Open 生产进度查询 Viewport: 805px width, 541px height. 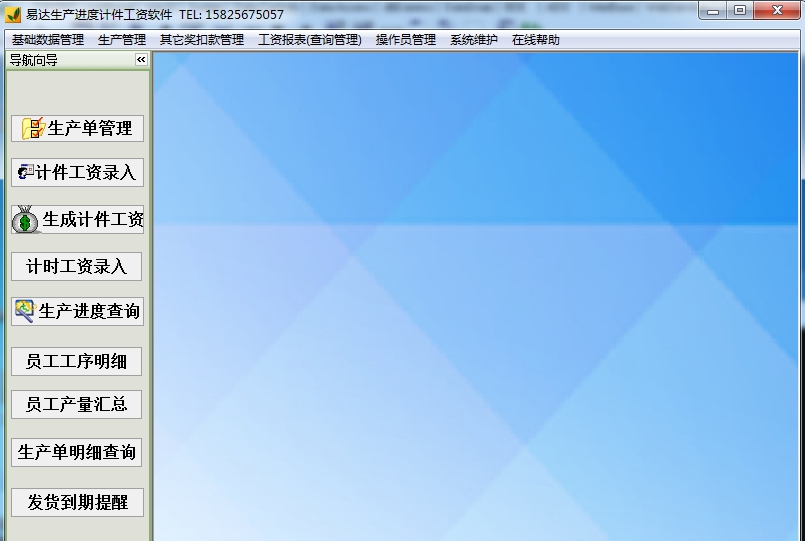tap(78, 311)
